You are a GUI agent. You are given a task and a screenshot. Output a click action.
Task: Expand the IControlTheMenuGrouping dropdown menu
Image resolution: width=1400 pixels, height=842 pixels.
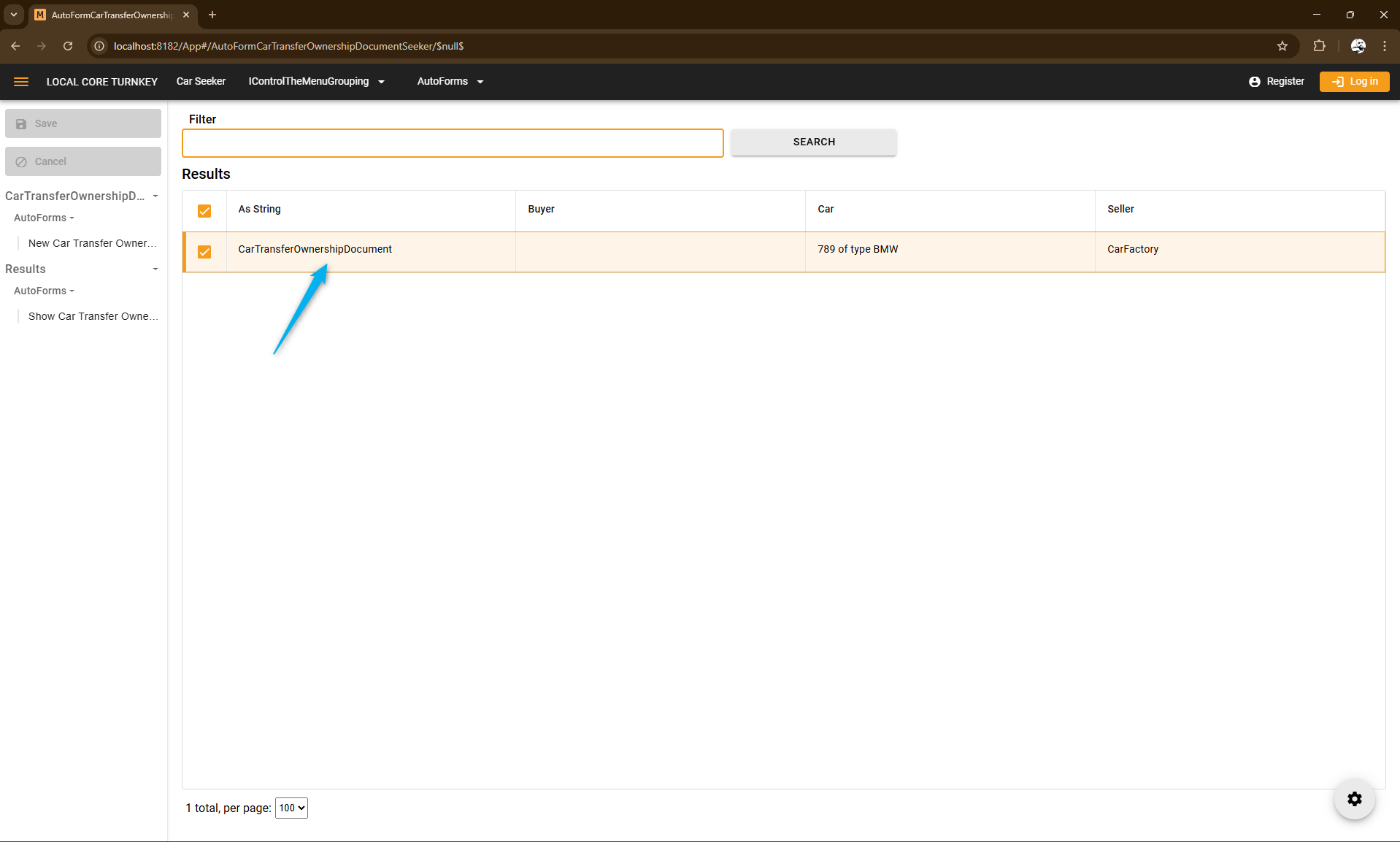[316, 82]
